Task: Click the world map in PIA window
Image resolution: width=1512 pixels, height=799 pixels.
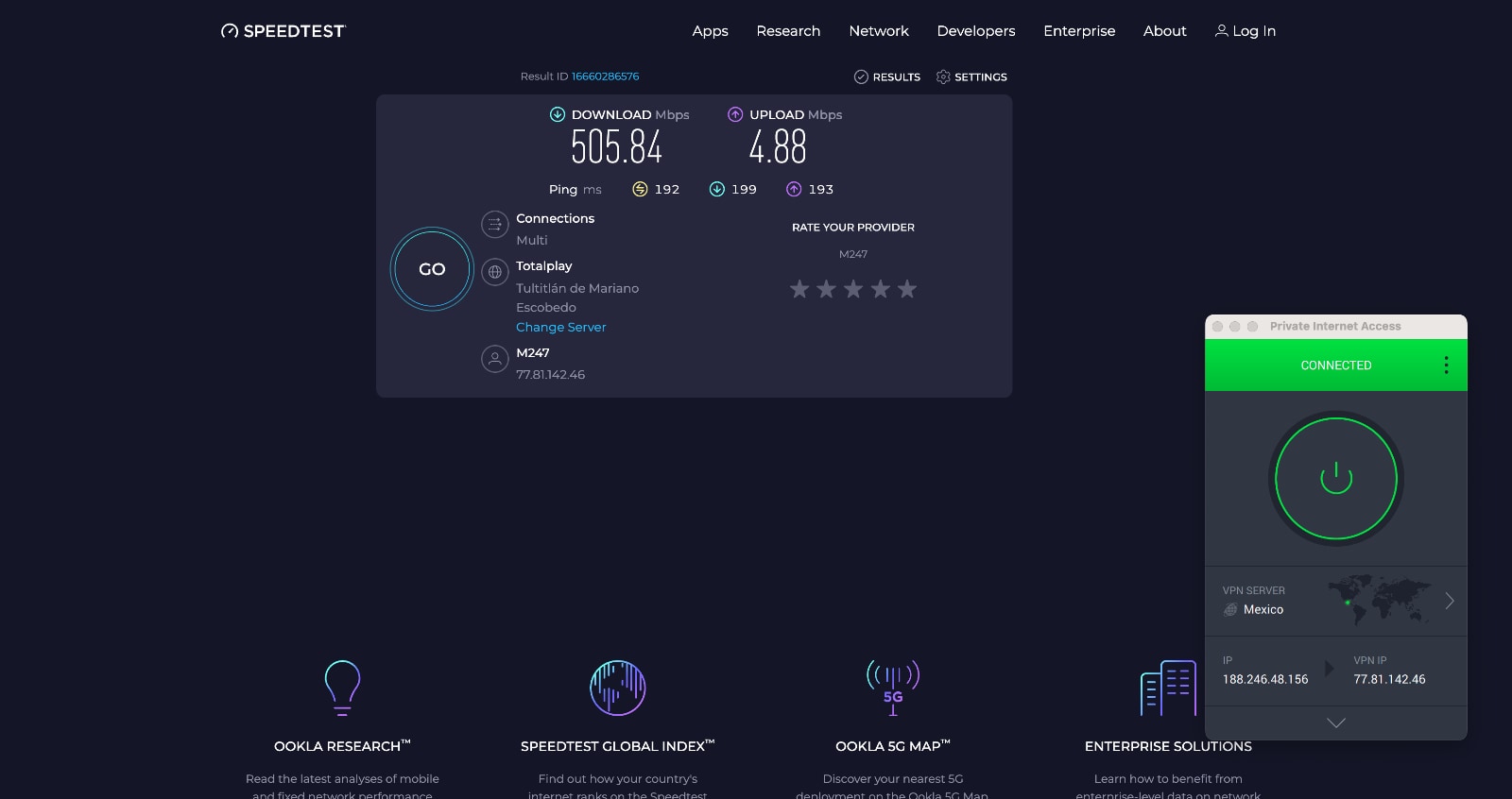Action: click(1379, 600)
